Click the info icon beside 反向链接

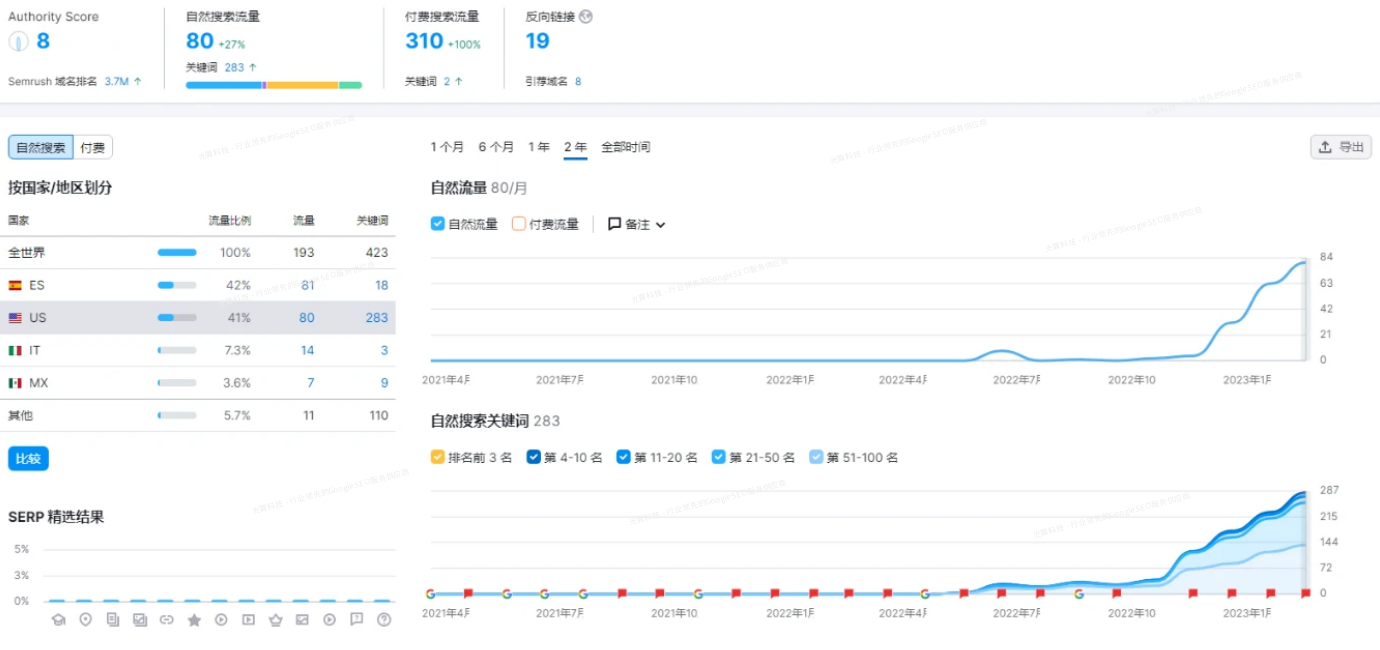tap(587, 16)
